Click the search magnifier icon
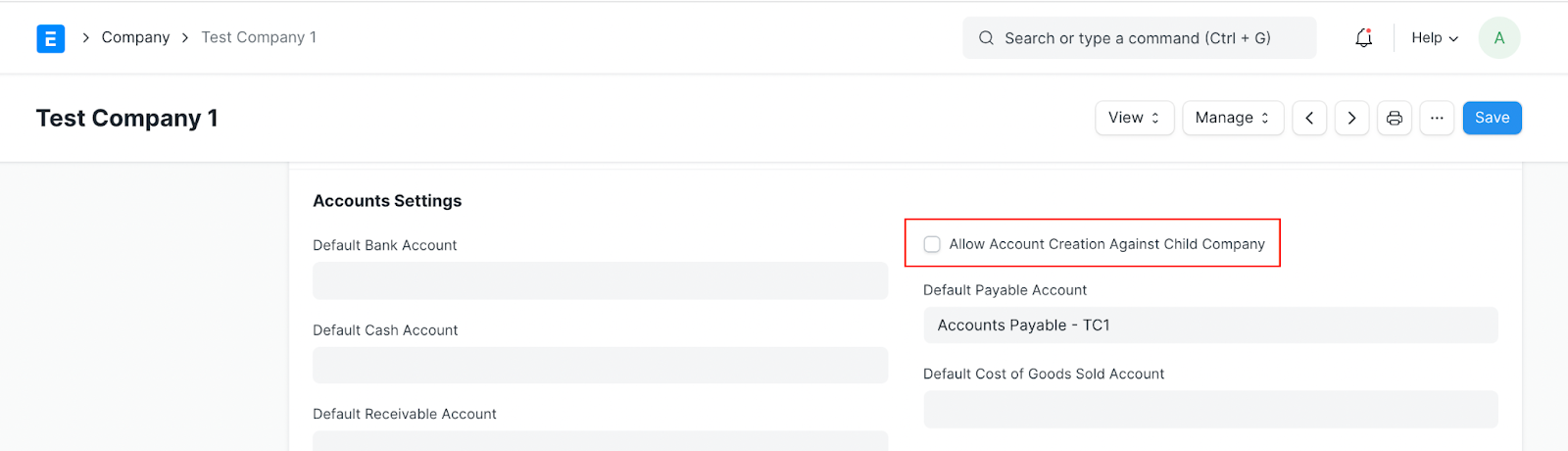The width and height of the screenshot is (1568, 451). [x=986, y=38]
